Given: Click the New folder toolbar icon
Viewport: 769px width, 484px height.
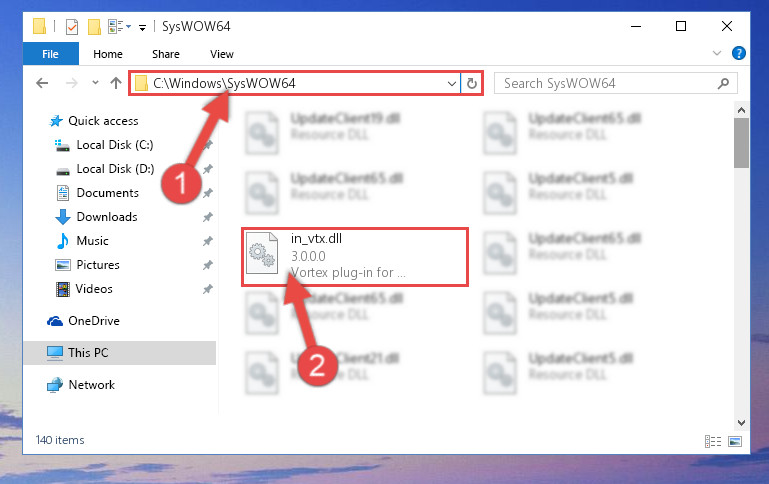Looking at the screenshot, I should (94, 26).
